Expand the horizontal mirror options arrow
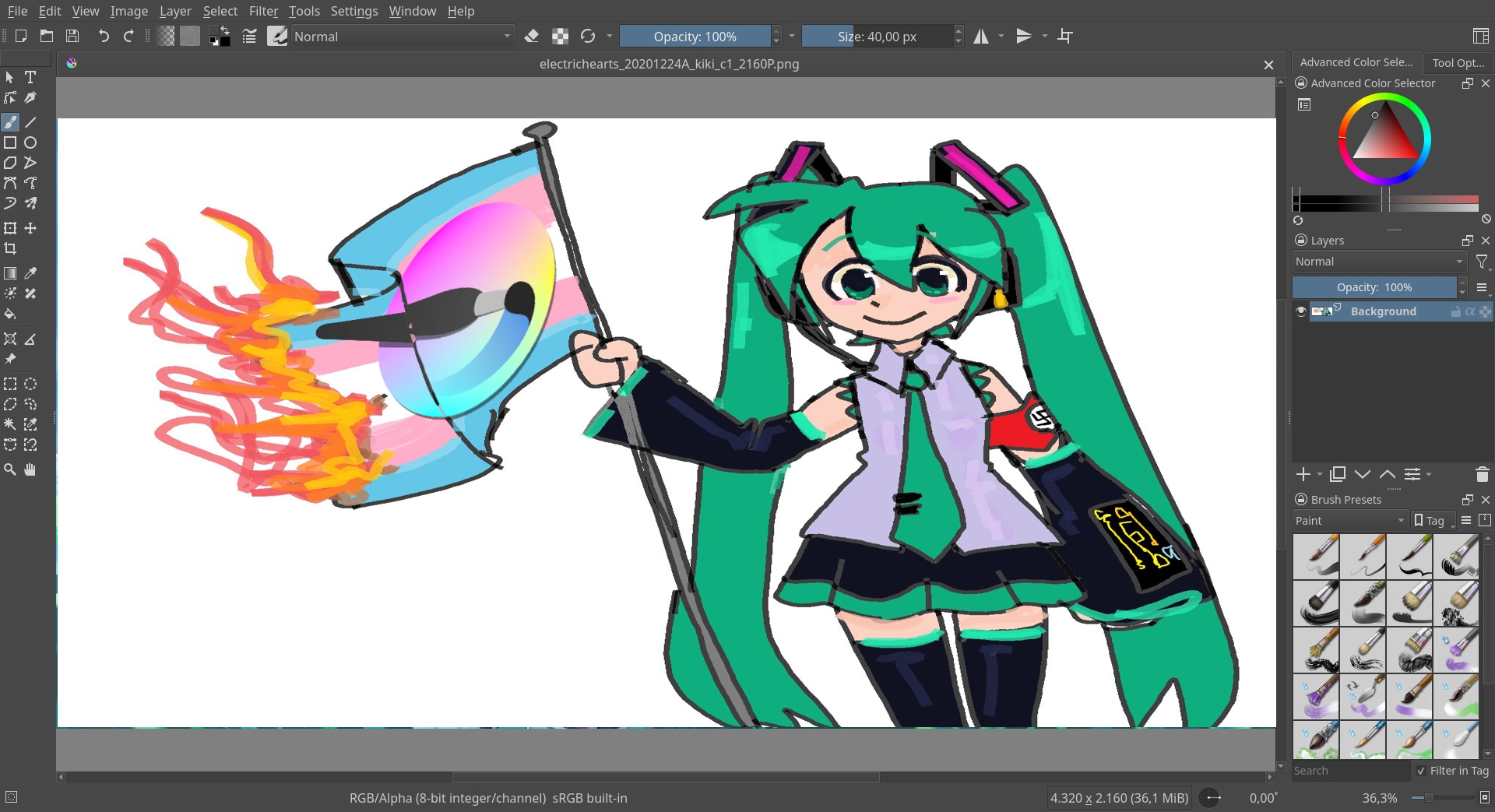The height and width of the screenshot is (812, 1495). [x=1001, y=36]
